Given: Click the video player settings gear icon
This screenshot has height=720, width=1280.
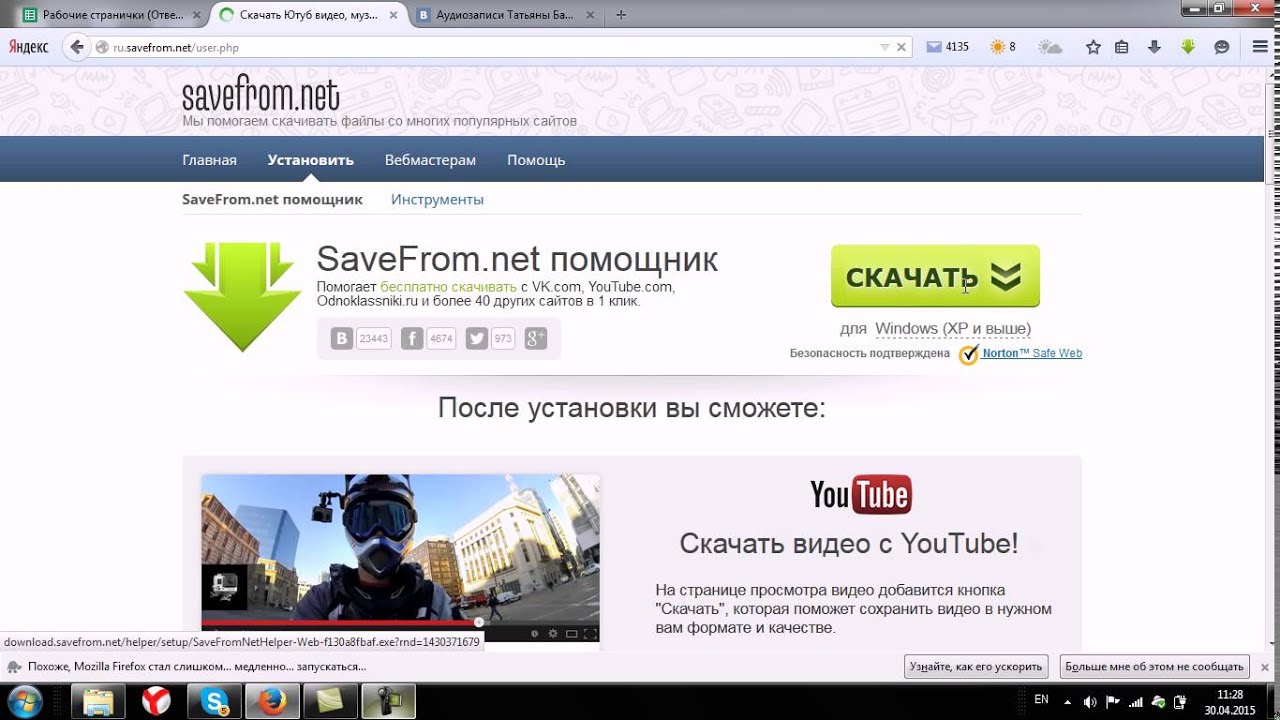Looking at the screenshot, I should point(551,633).
